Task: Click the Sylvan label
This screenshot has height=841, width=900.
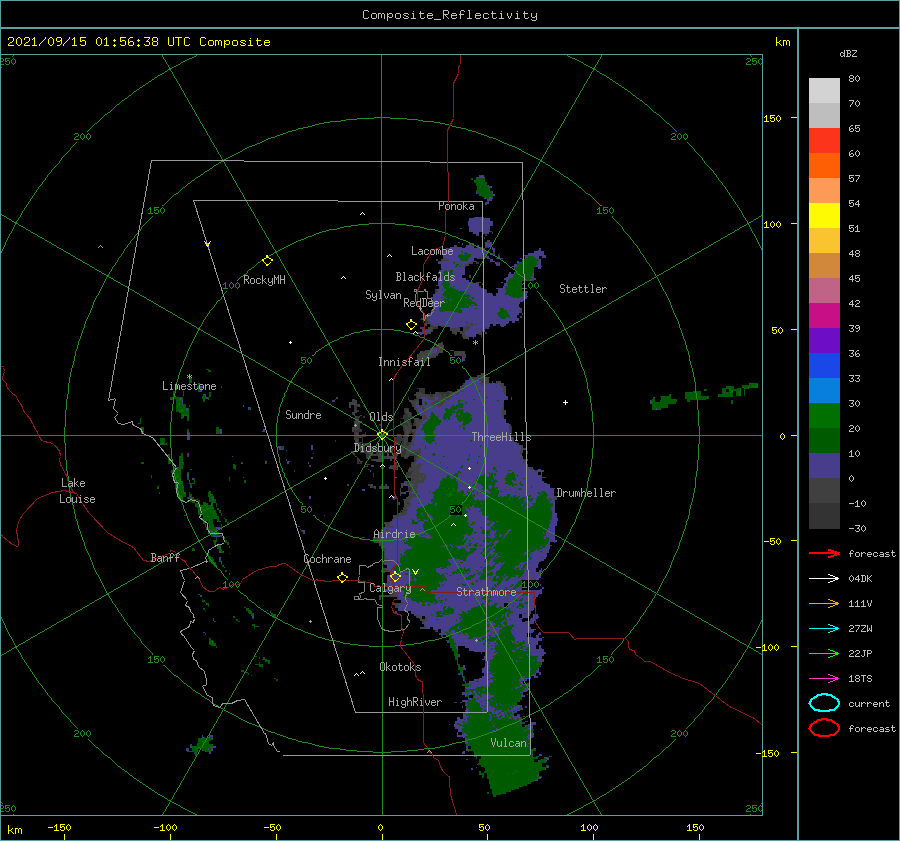Action: [x=383, y=295]
